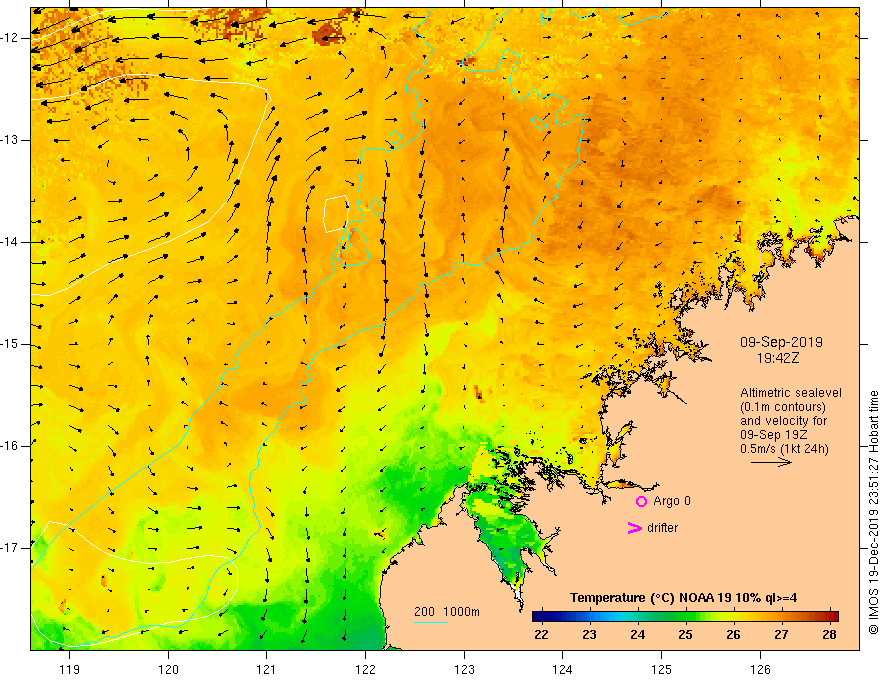
Task: Click the temperature color bar
Action: [x=685, y=616]
